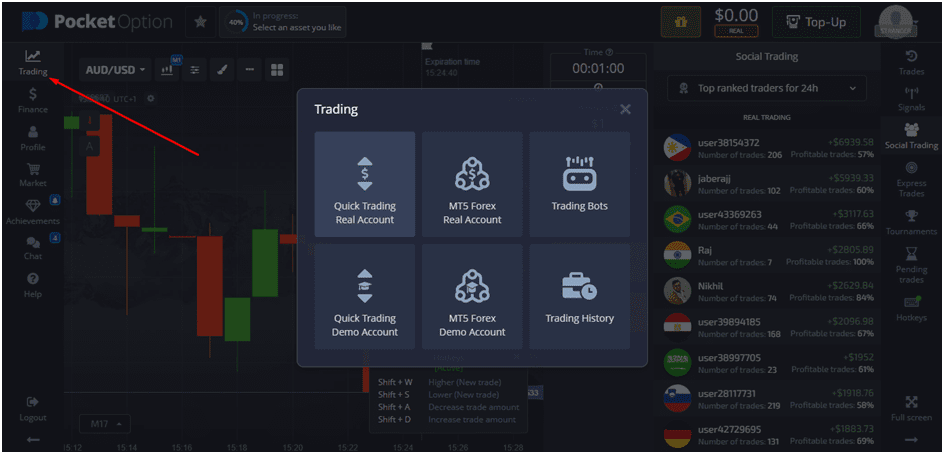This screenshot has width=944, height=454.
Task: Open the Help sidebar section
Action: click(33, 286)
